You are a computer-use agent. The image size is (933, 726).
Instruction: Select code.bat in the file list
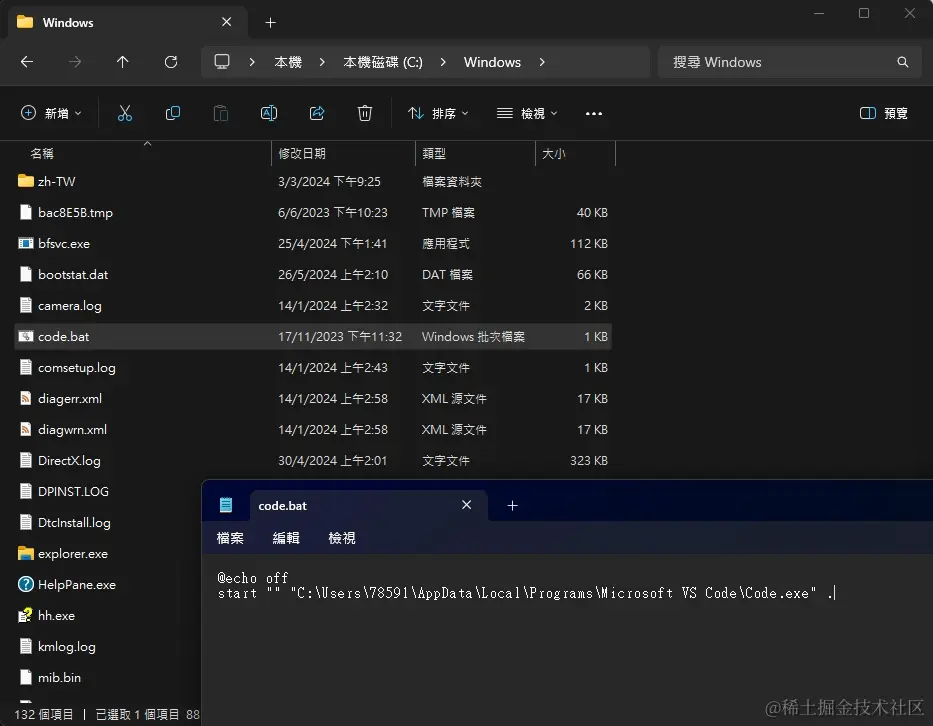(x=313, y=336)
